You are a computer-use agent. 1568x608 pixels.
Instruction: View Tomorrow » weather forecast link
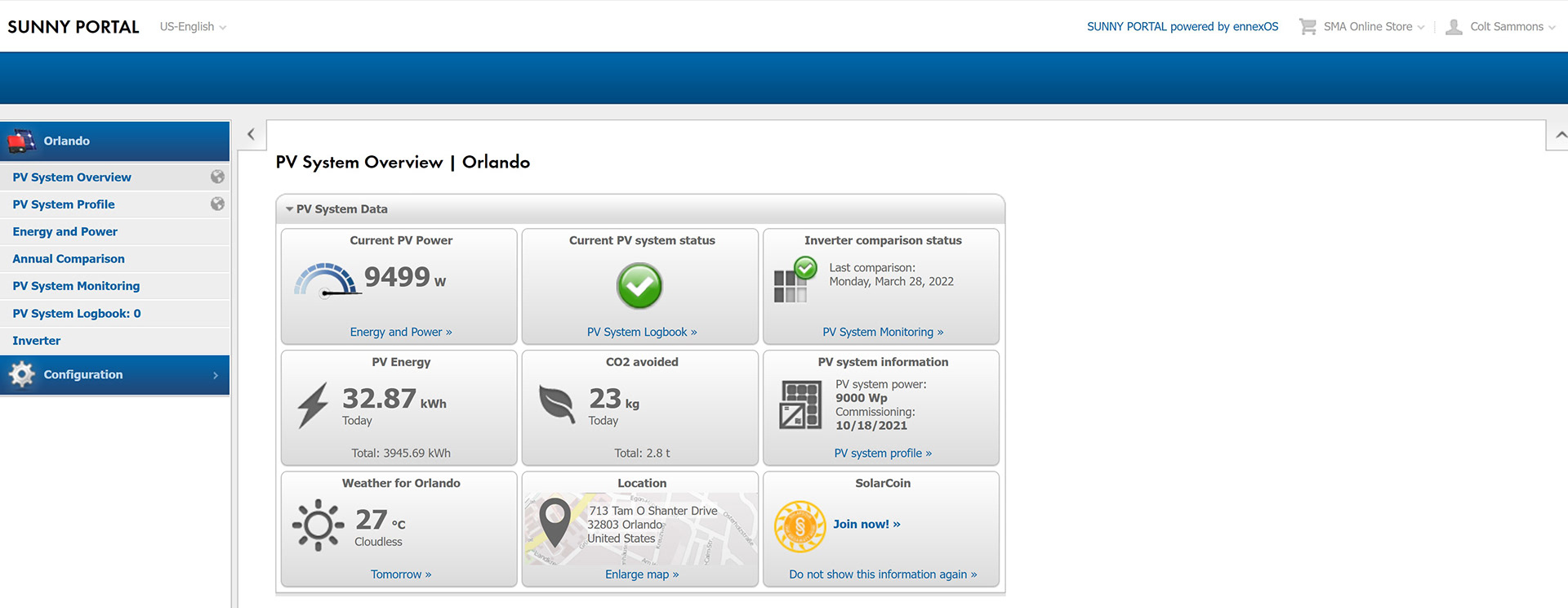click(x=401, y=574)
